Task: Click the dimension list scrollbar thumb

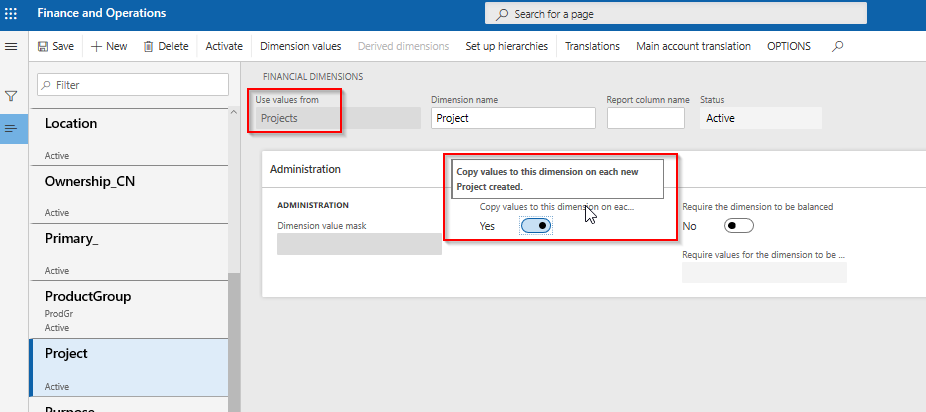Action: click(234, 342)
